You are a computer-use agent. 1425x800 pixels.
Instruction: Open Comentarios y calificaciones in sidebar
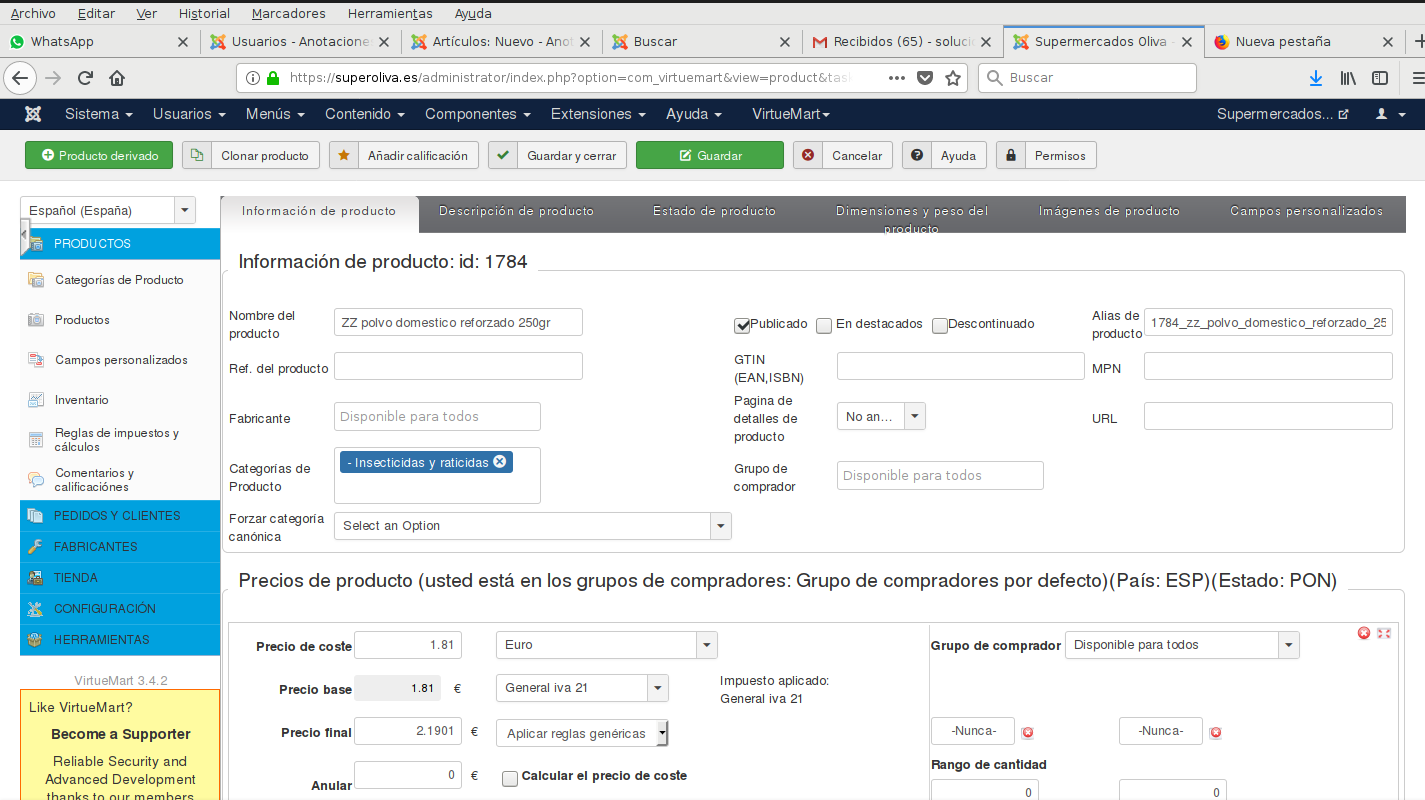pyautogui.click(x=93, y=480)
